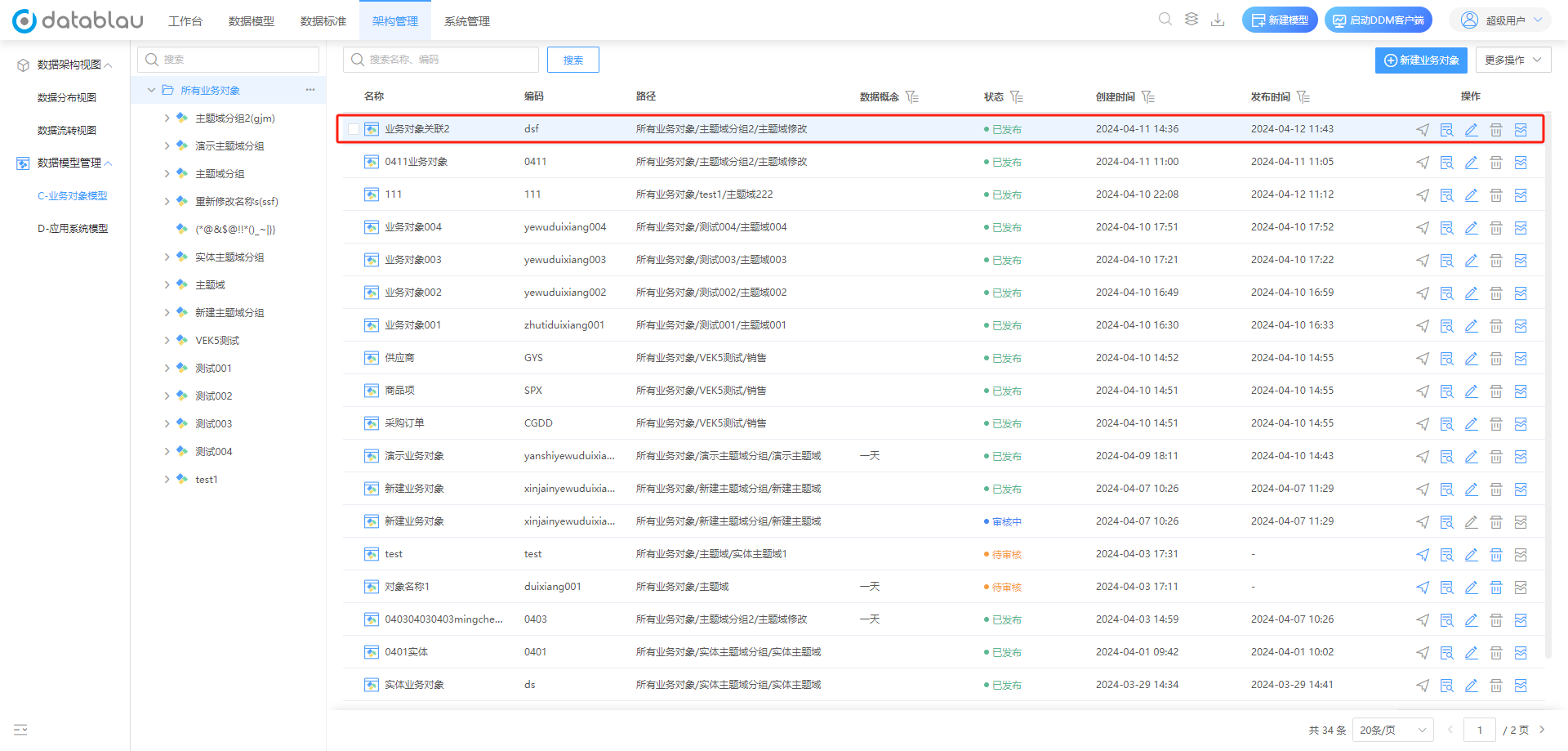Collapse the 数据模型管理 sidebar group
The image size is (1568, 751).
pos(109,163)
